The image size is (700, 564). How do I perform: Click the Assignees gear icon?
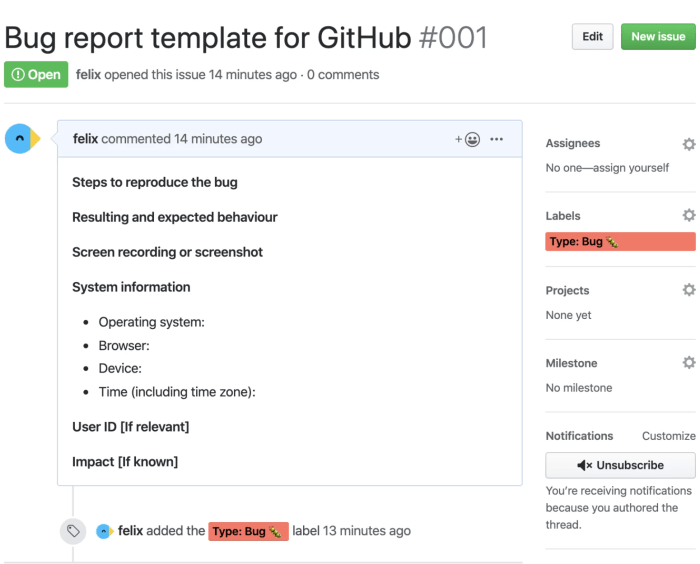tap(688, 144)
